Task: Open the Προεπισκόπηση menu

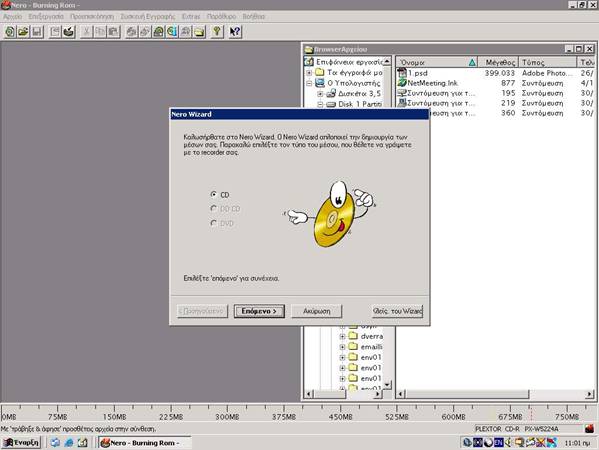Action: pos(92,16)
